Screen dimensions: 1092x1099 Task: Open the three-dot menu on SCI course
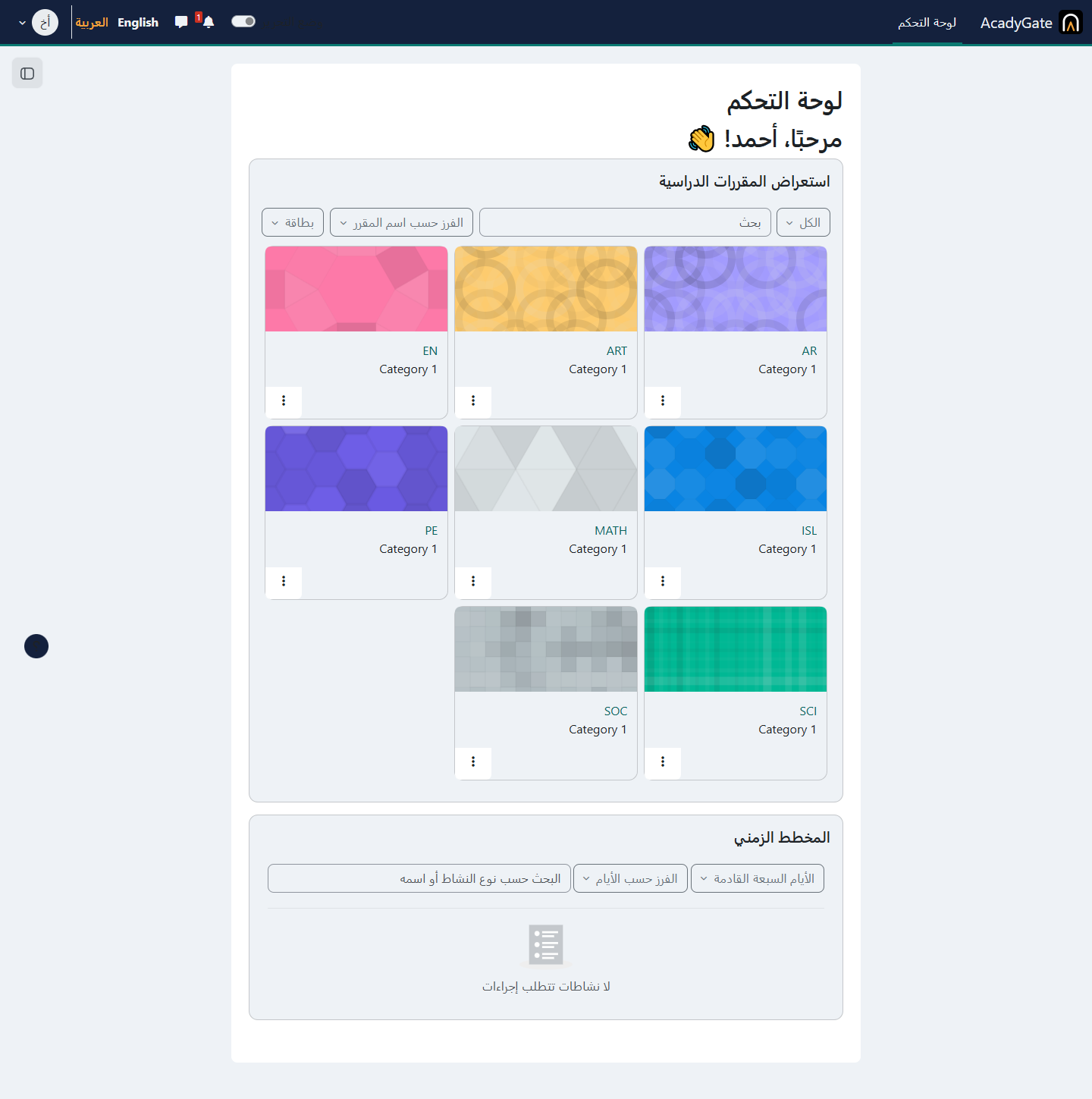pyautogui.click(x=663, y=761)
